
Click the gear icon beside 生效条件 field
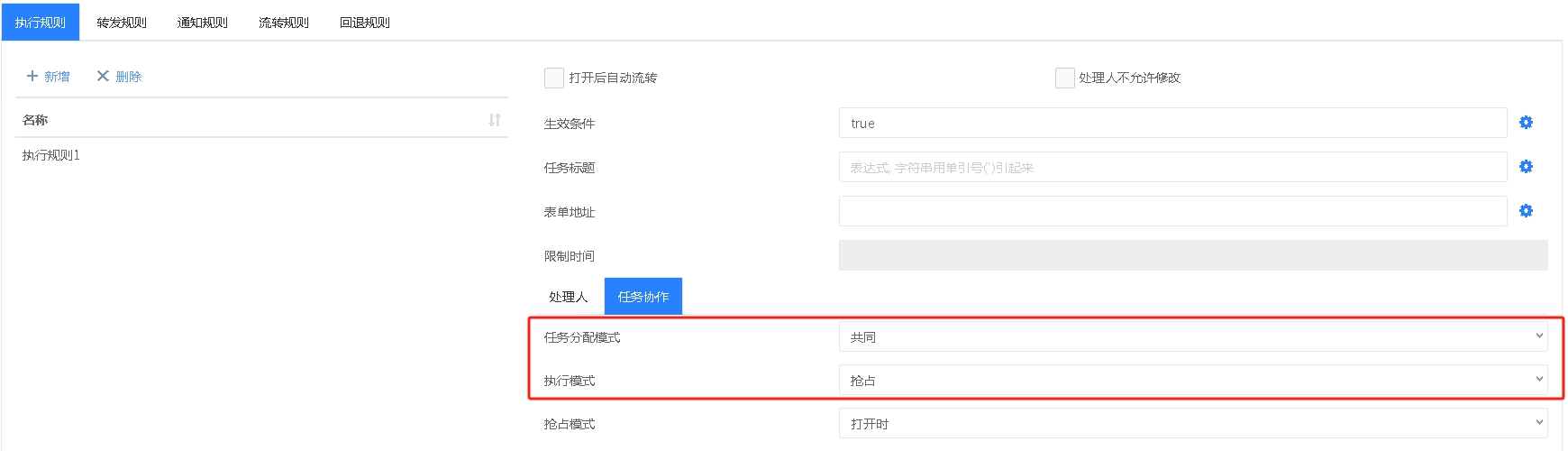[1526, 123]
